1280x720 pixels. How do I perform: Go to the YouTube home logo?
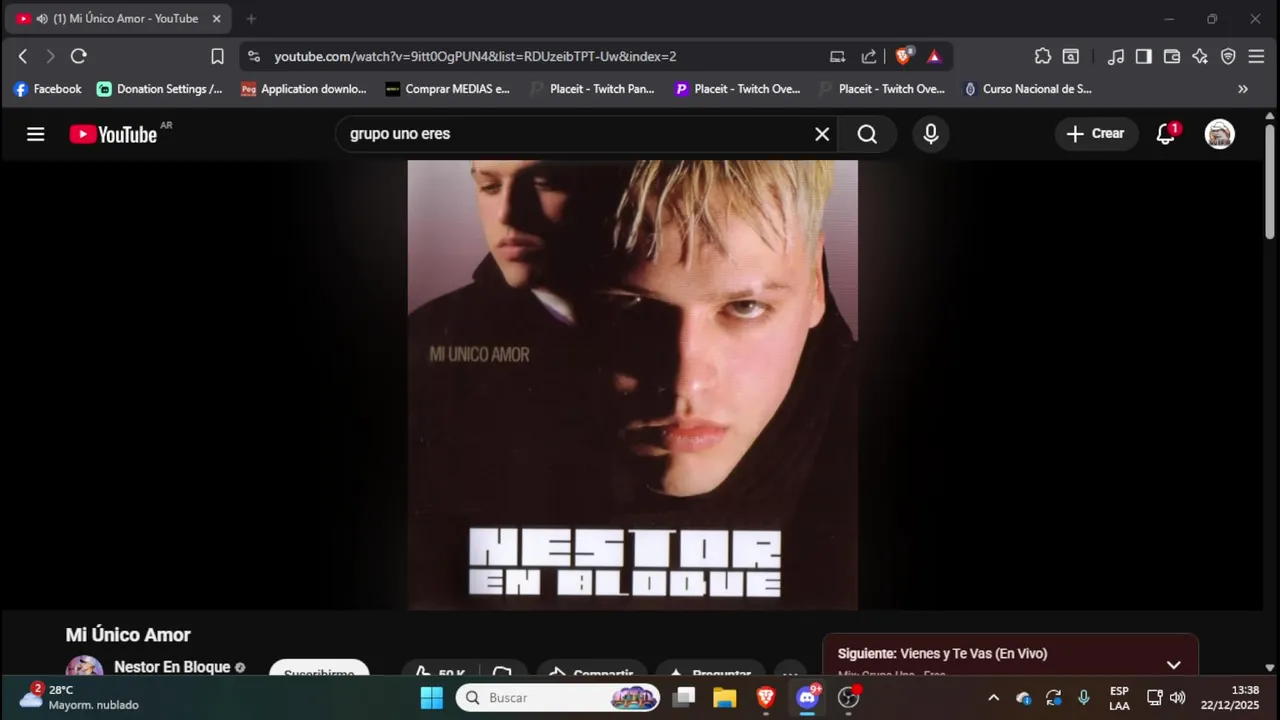[113, 134]
